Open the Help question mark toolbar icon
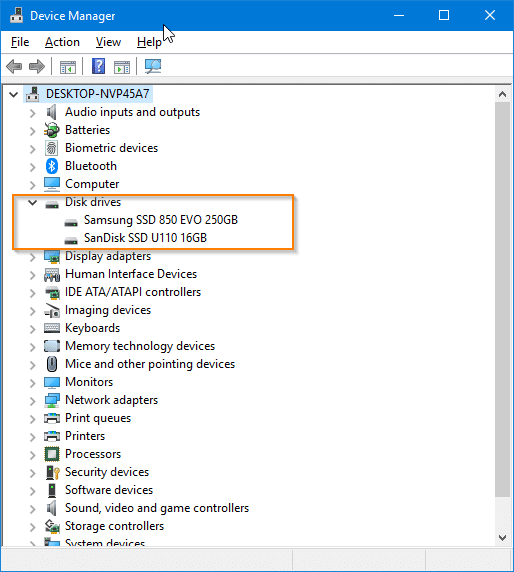The width and height of the screenshot is (514, 572). point(98,66)
